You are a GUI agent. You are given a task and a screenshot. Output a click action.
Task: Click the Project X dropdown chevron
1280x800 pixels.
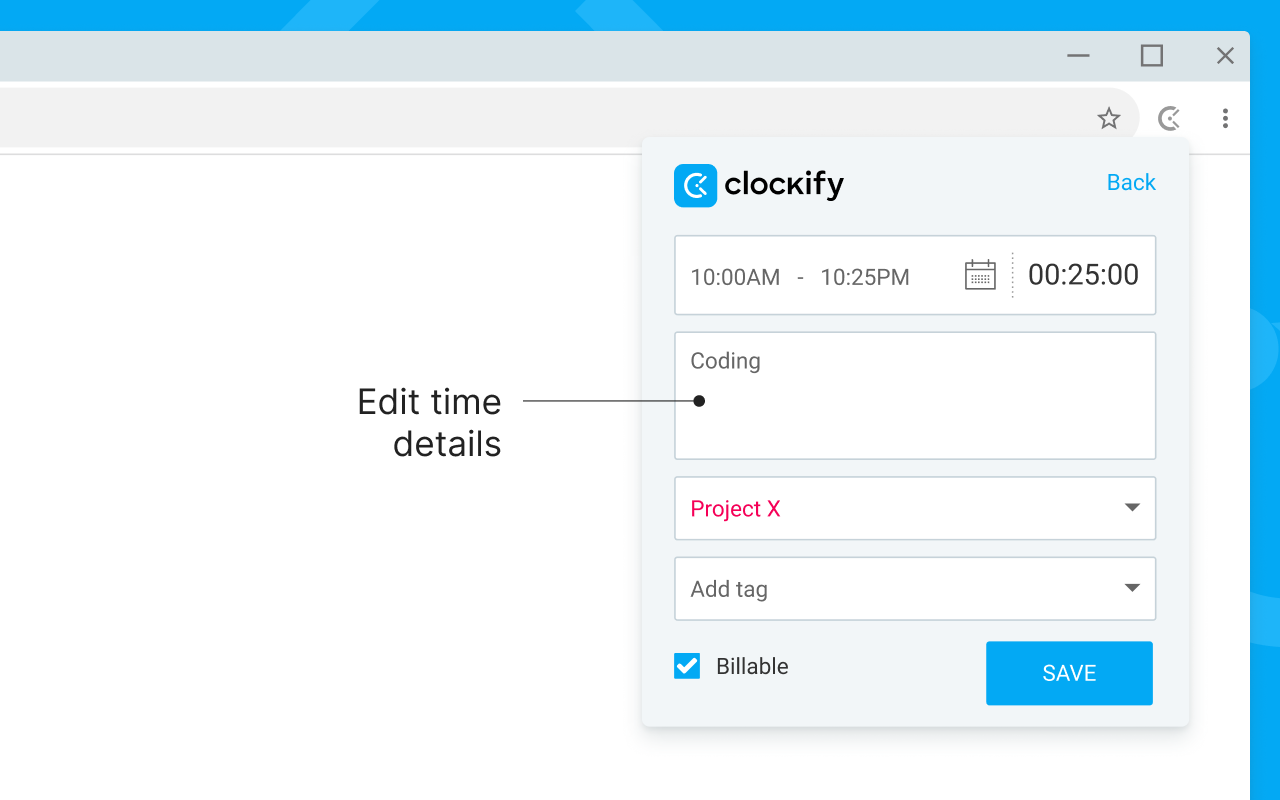[x=1131, y=508]
